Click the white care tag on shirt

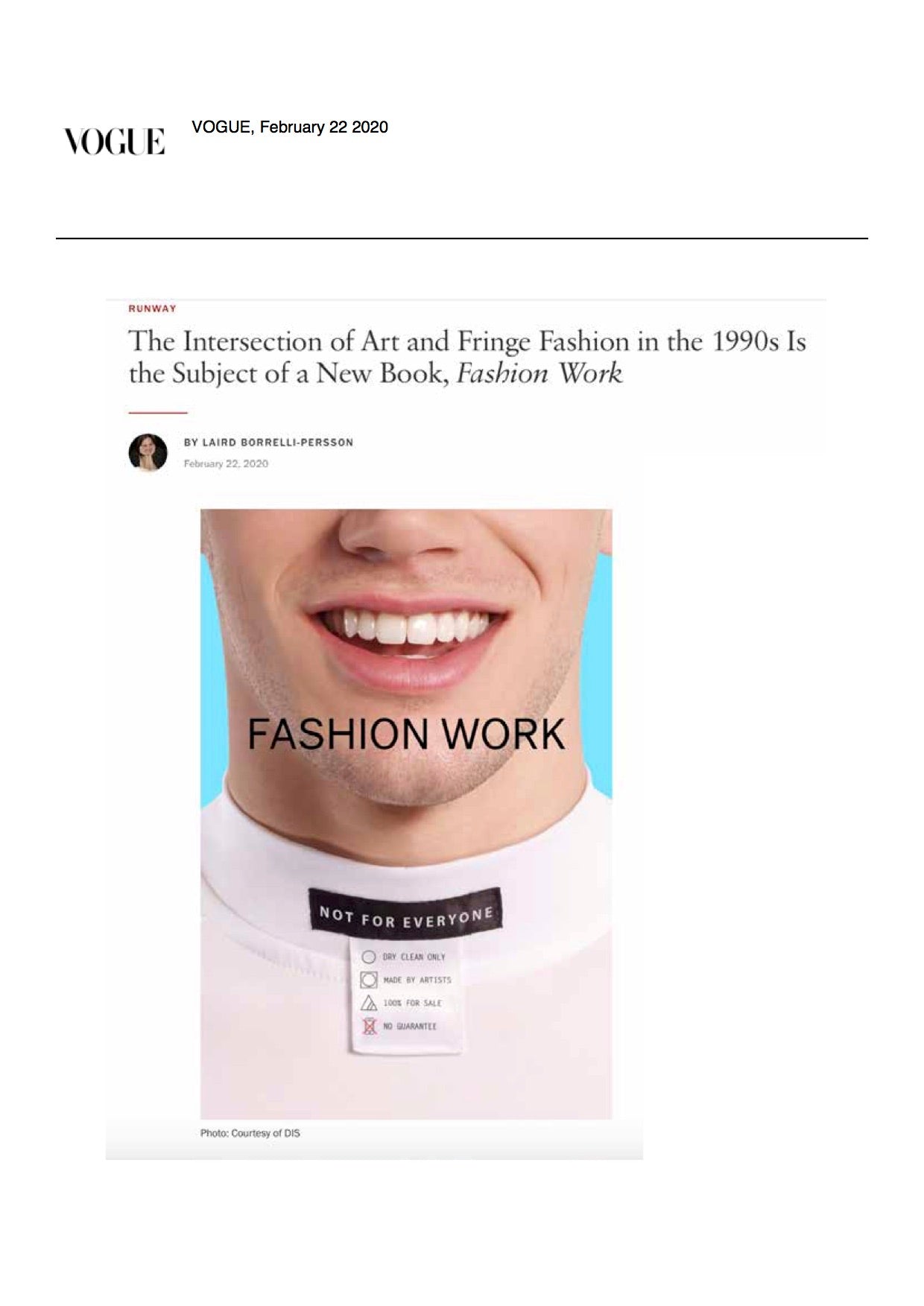406,997
